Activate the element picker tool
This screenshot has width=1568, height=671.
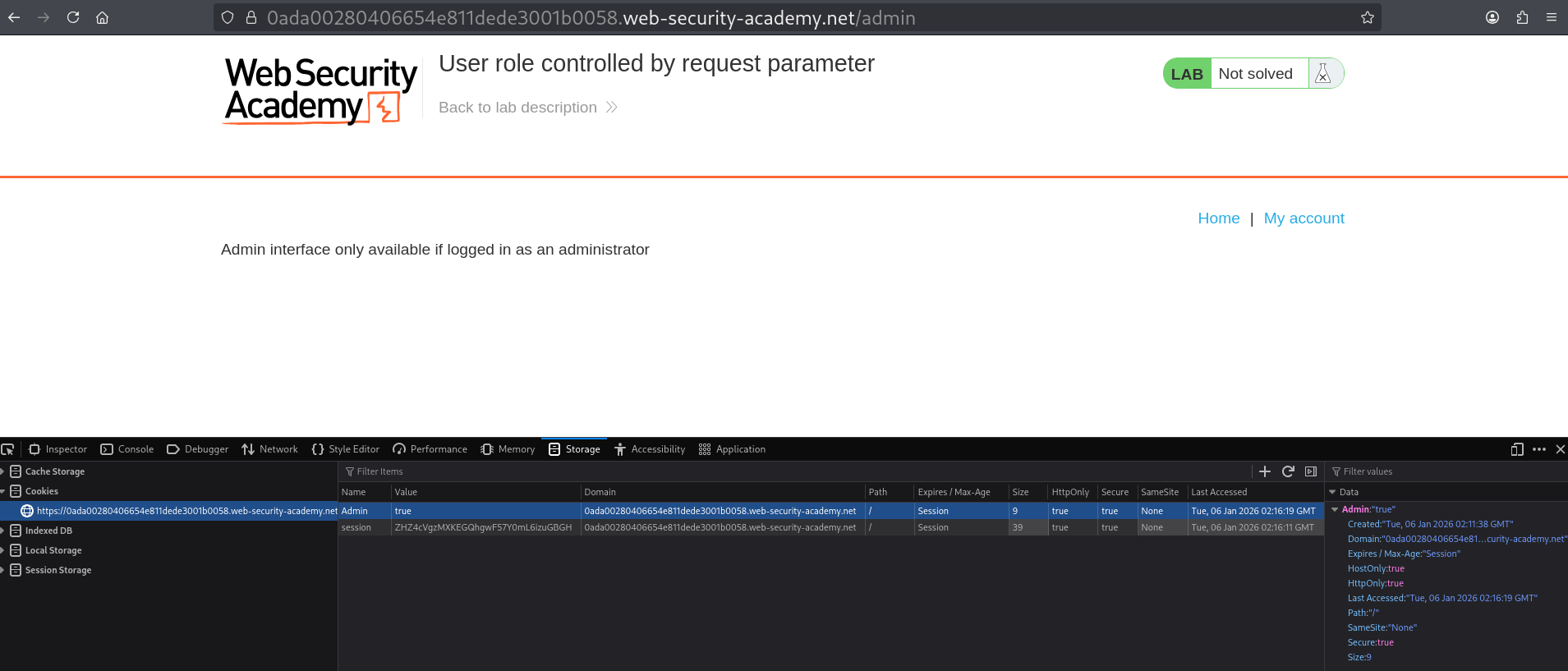8,449
